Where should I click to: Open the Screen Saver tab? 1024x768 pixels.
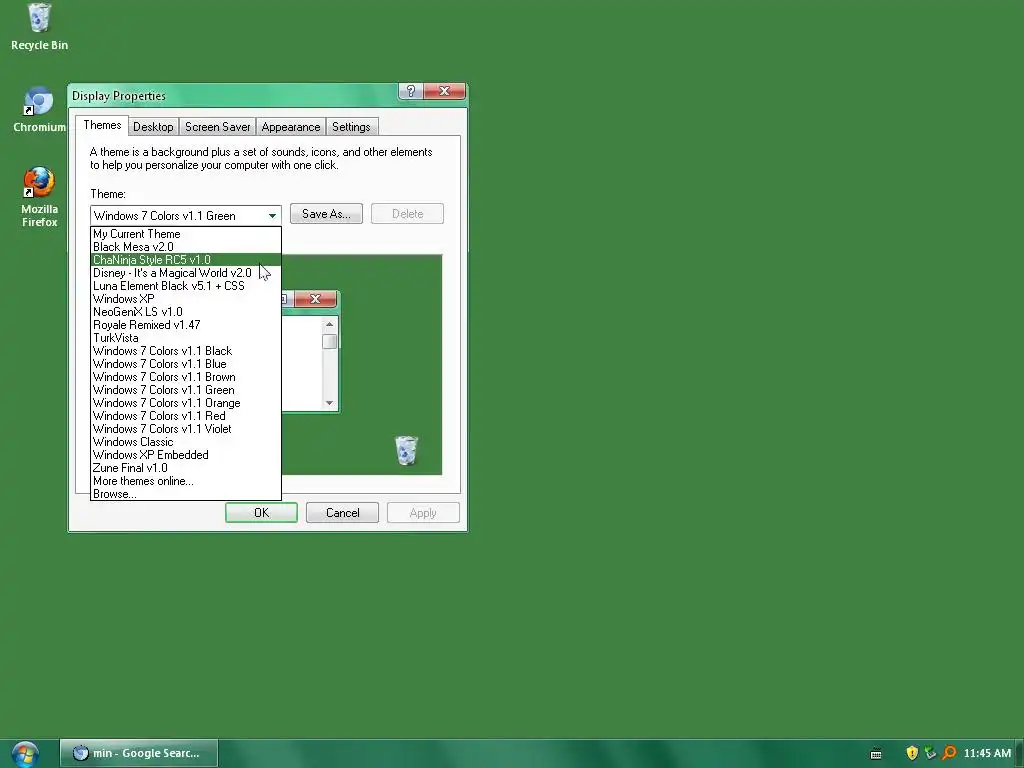click(217, 127)
